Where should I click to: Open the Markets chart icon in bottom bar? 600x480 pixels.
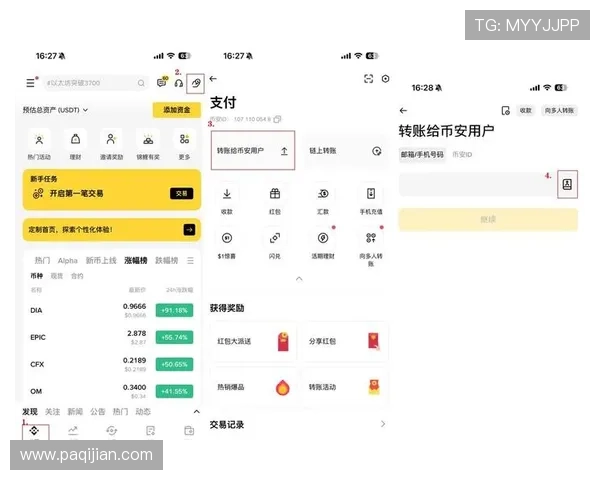[73, 431]
